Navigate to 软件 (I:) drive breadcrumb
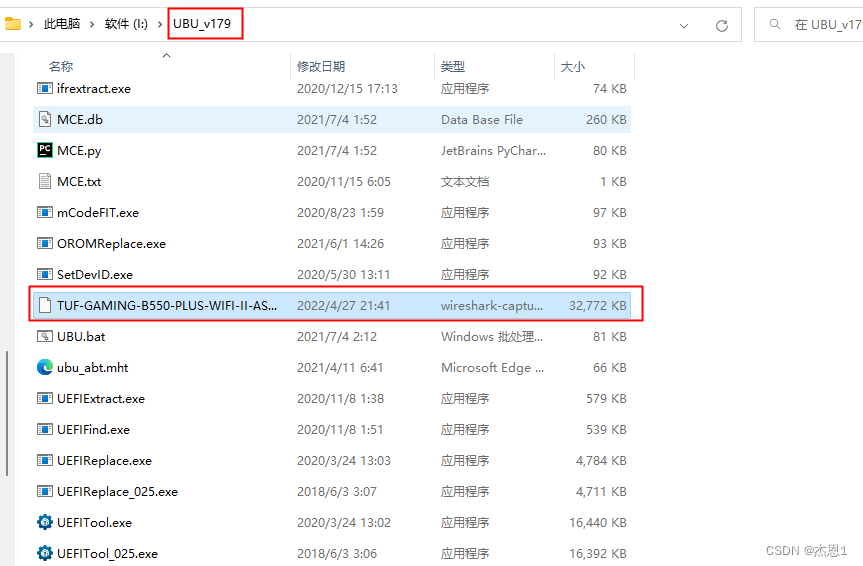863x566 pixels. pos(126,24)
